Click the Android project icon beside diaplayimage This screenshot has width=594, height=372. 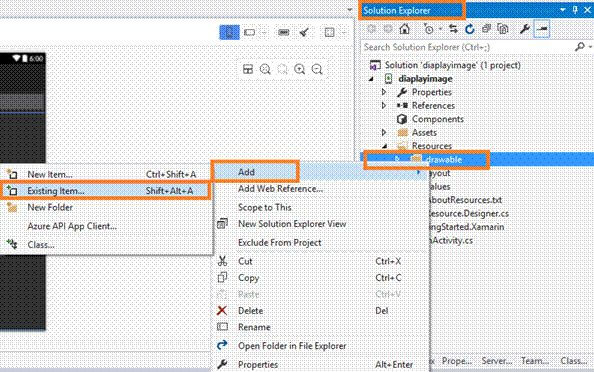click(x=389, y=79)
